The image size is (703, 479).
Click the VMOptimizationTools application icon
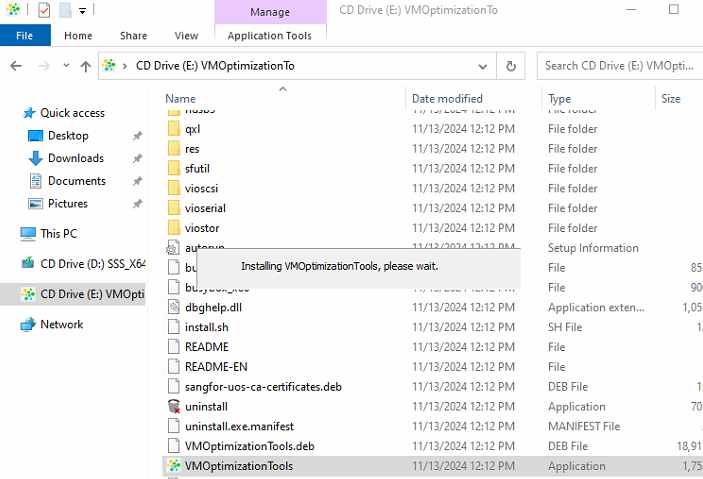pyautogui.click(x=173, y=466)
